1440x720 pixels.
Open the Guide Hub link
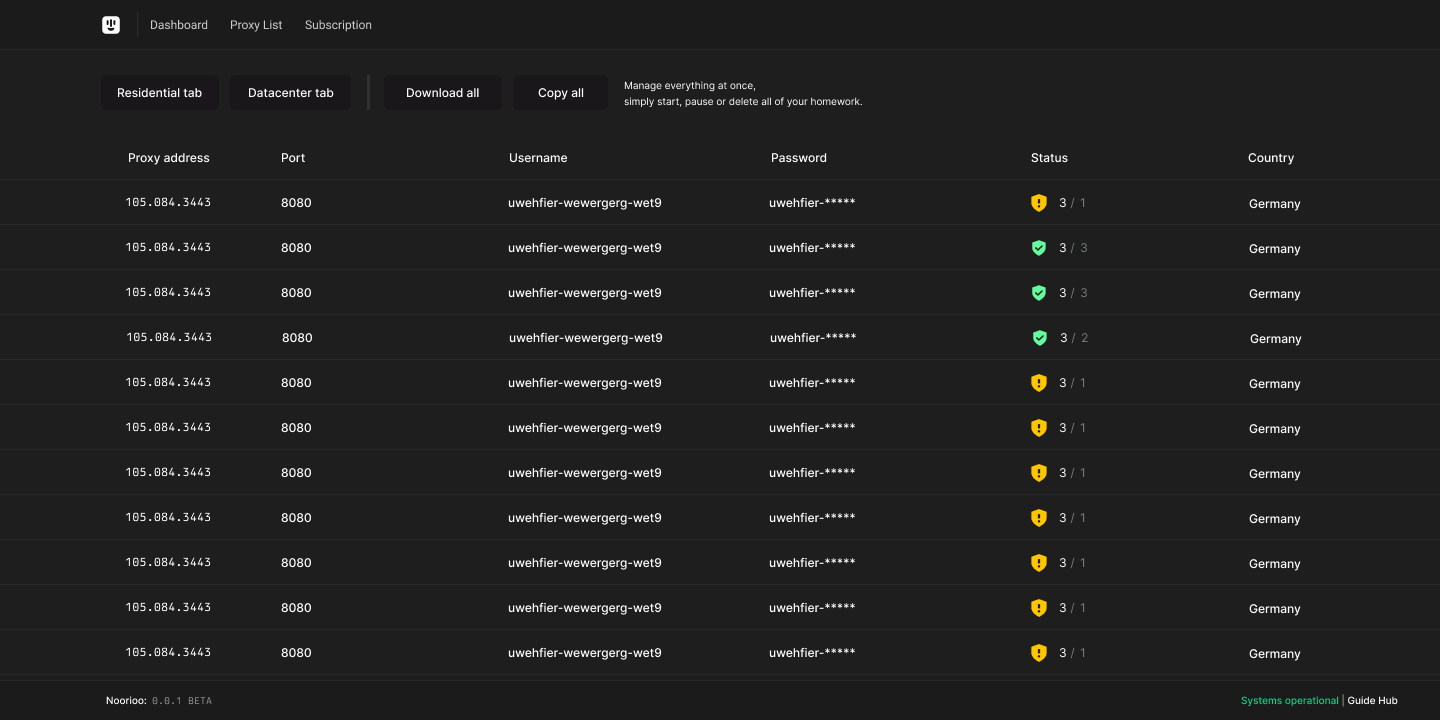click(1372, 700)
